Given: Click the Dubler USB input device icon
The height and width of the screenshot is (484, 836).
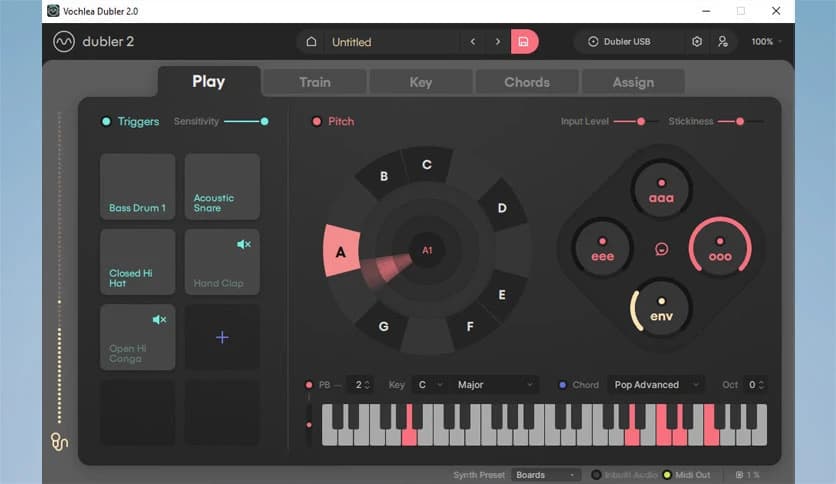Looking at the screenshot, I should point(593,42).
